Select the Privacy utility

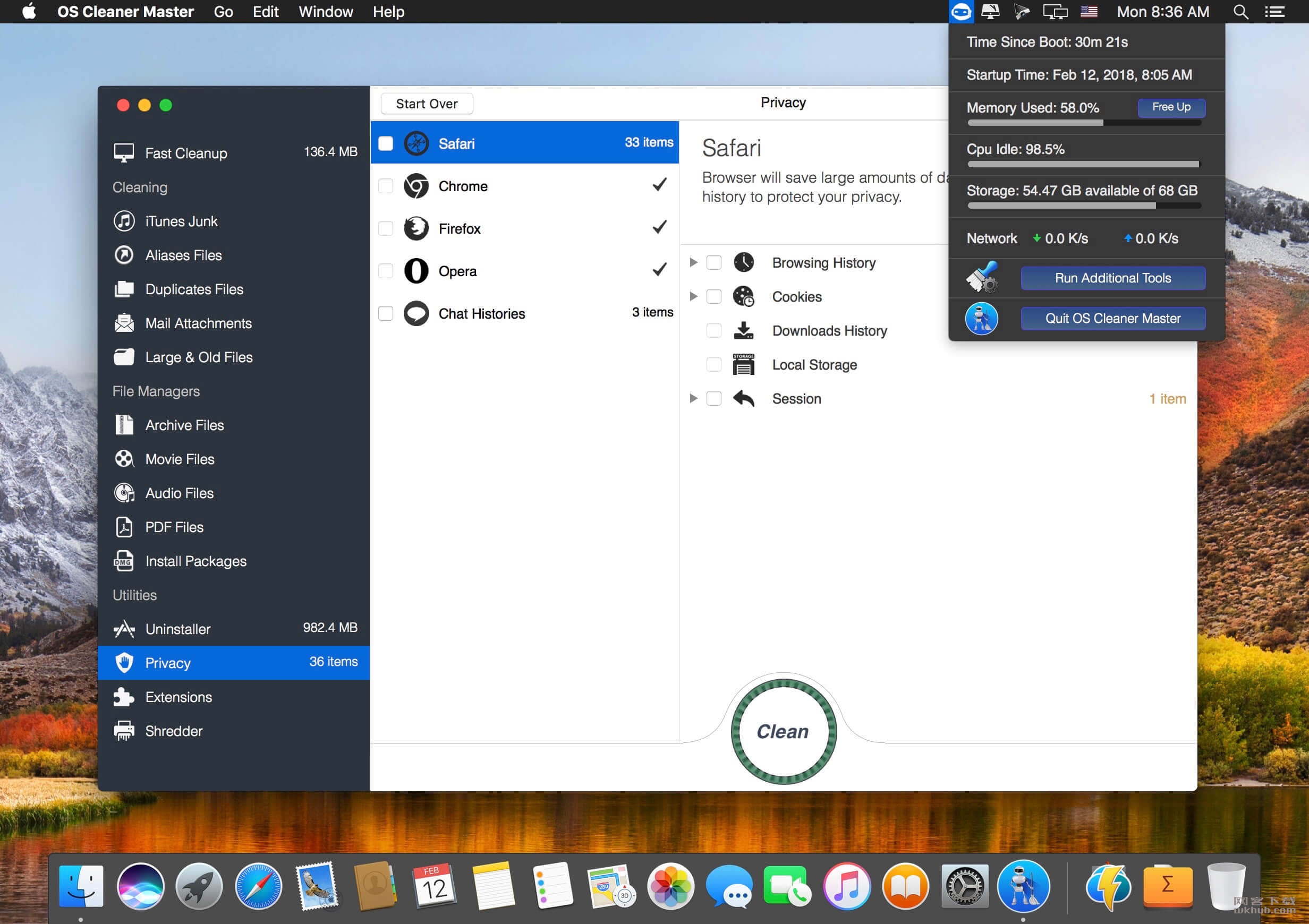point(234,662)
